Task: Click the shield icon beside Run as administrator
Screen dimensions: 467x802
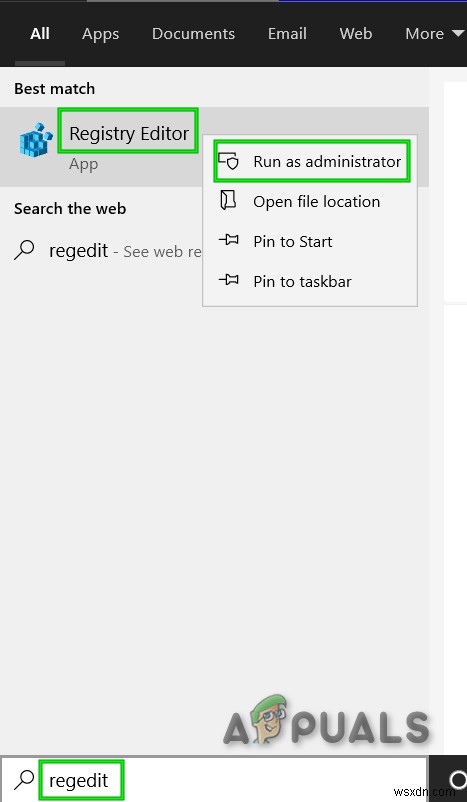Action: [x=229, y=161]
